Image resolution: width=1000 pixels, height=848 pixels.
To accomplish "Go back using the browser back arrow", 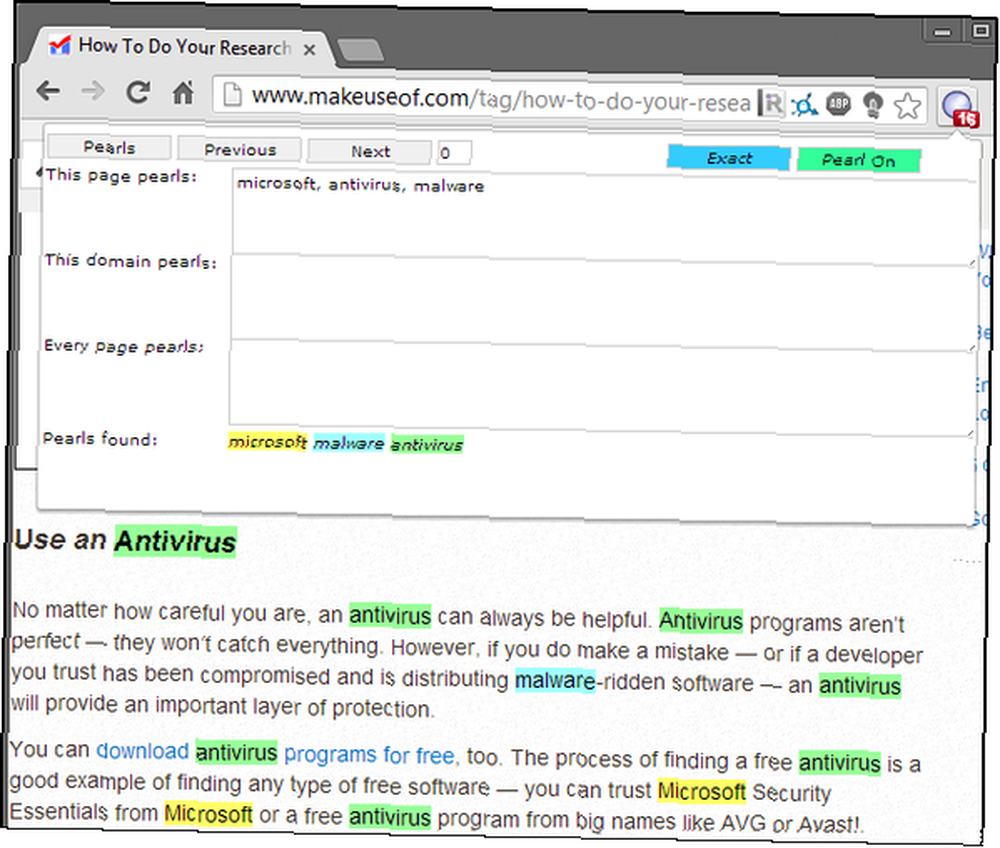I will (48, 91).
